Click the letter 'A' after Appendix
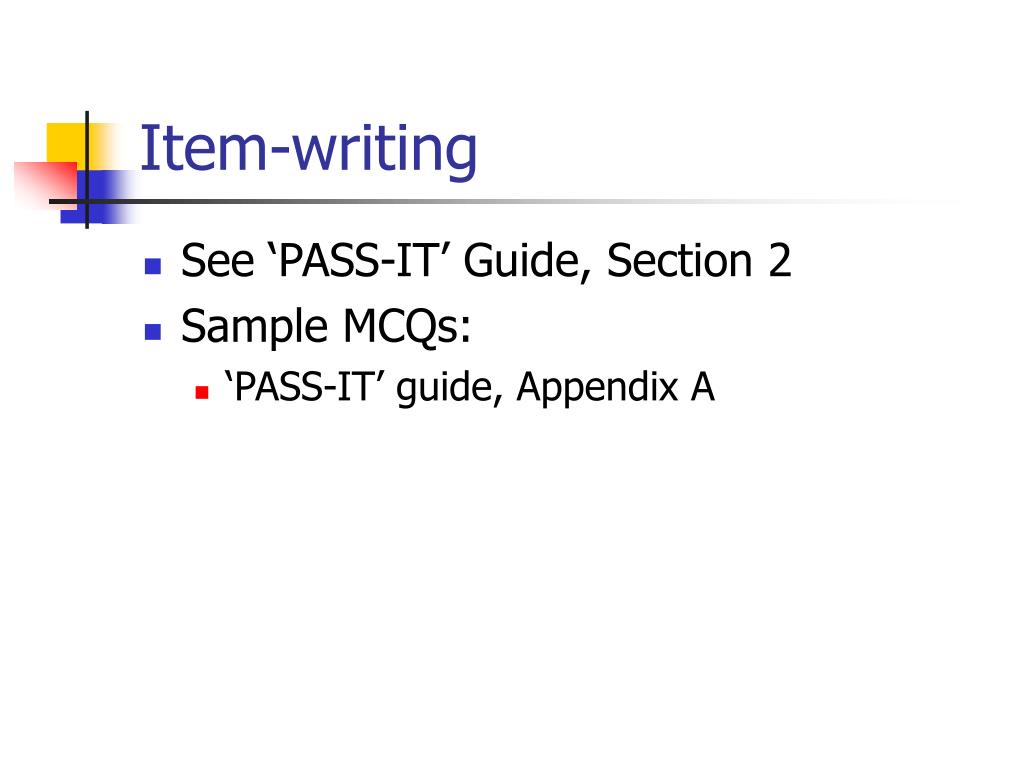Image resolution: width=1024 pixels, height=768 pixels. click(x=703, y=387)
